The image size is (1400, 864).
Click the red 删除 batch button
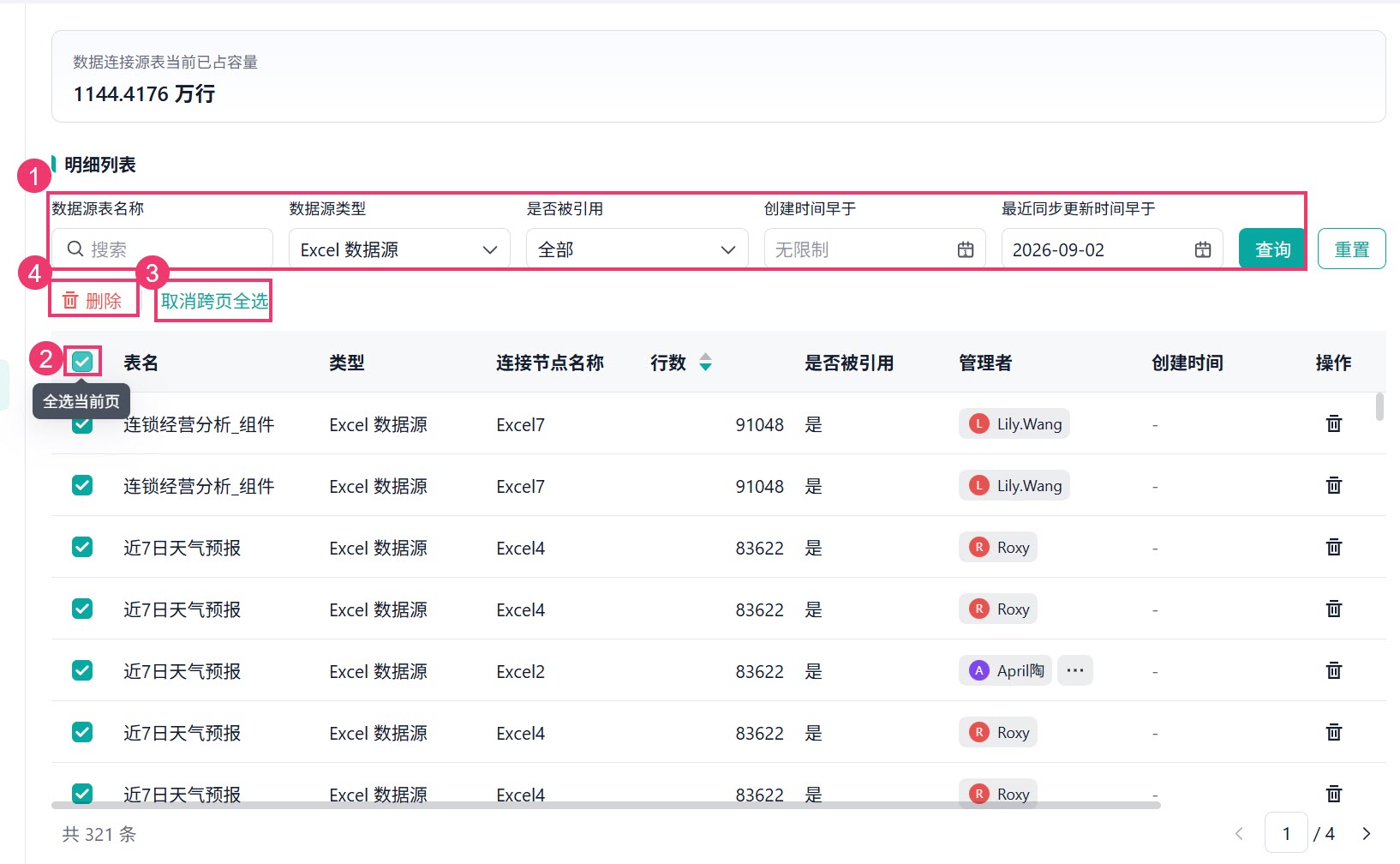pos(93,301)
